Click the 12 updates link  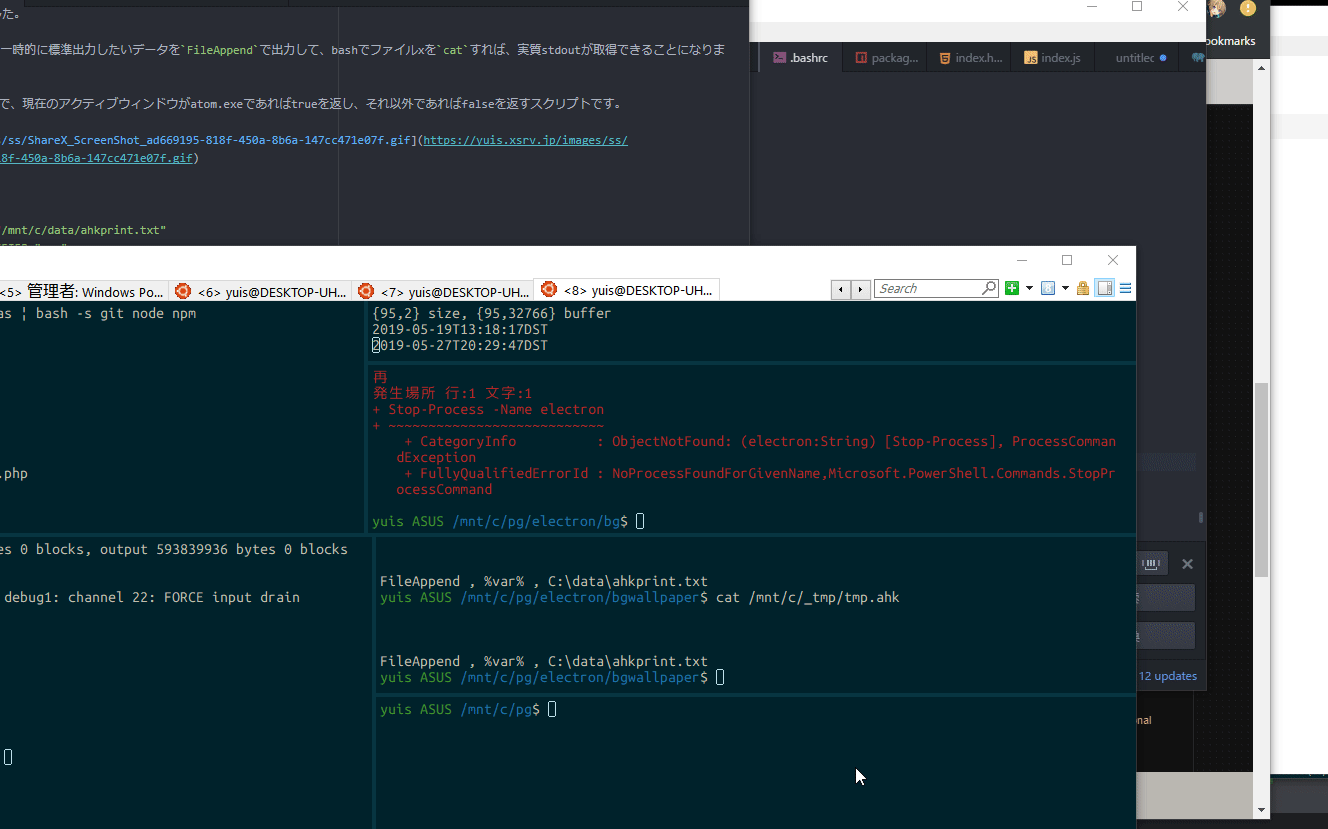coord(1167,676)
